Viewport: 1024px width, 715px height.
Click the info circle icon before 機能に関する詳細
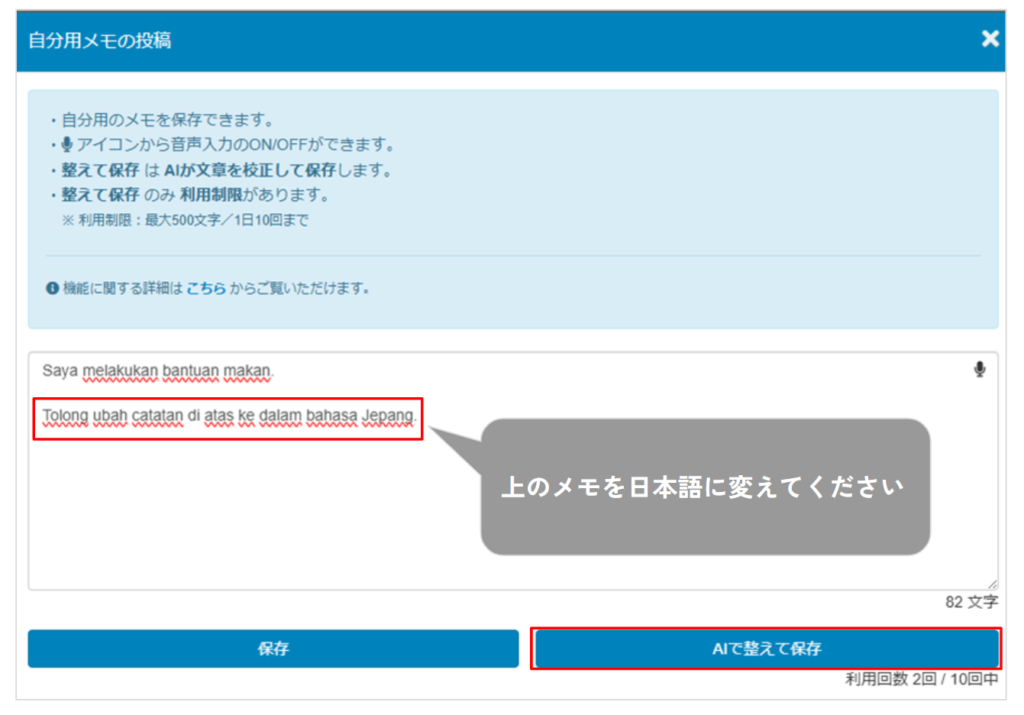point(52,289)
